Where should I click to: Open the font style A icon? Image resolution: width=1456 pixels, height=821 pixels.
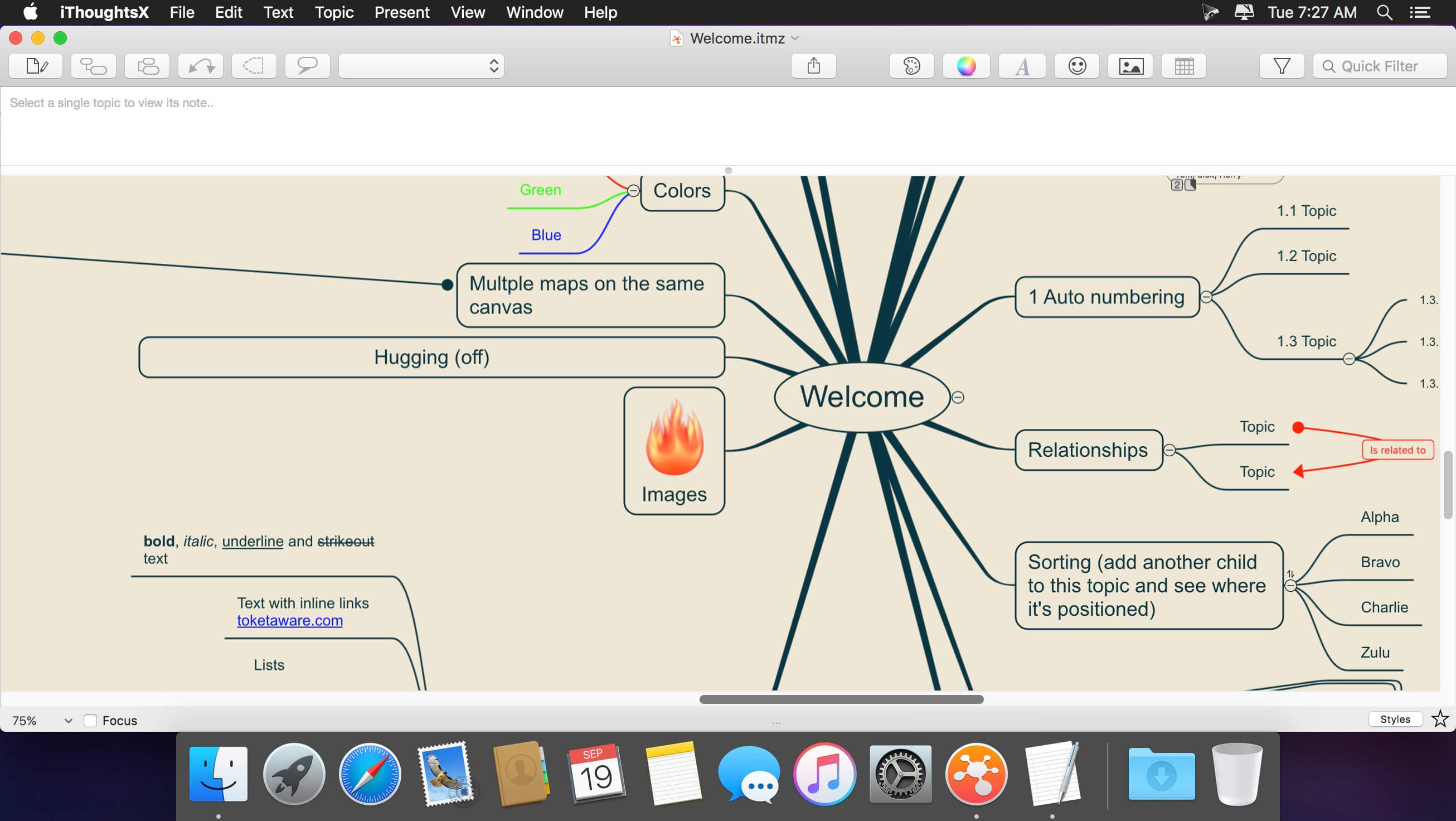tap(1022, 66)
